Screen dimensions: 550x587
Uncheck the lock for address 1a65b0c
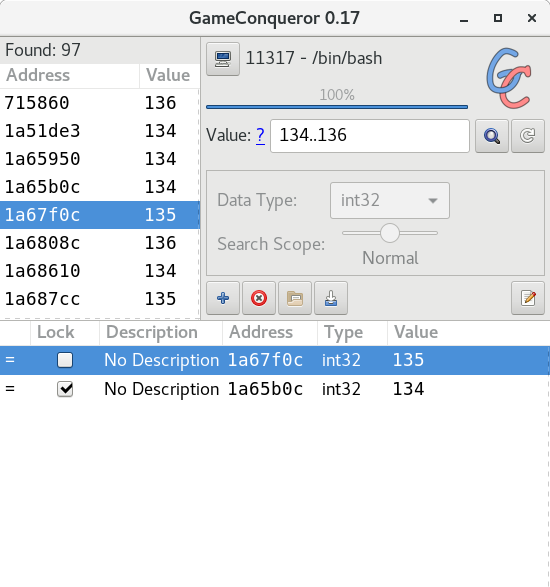tap(65, 389)
